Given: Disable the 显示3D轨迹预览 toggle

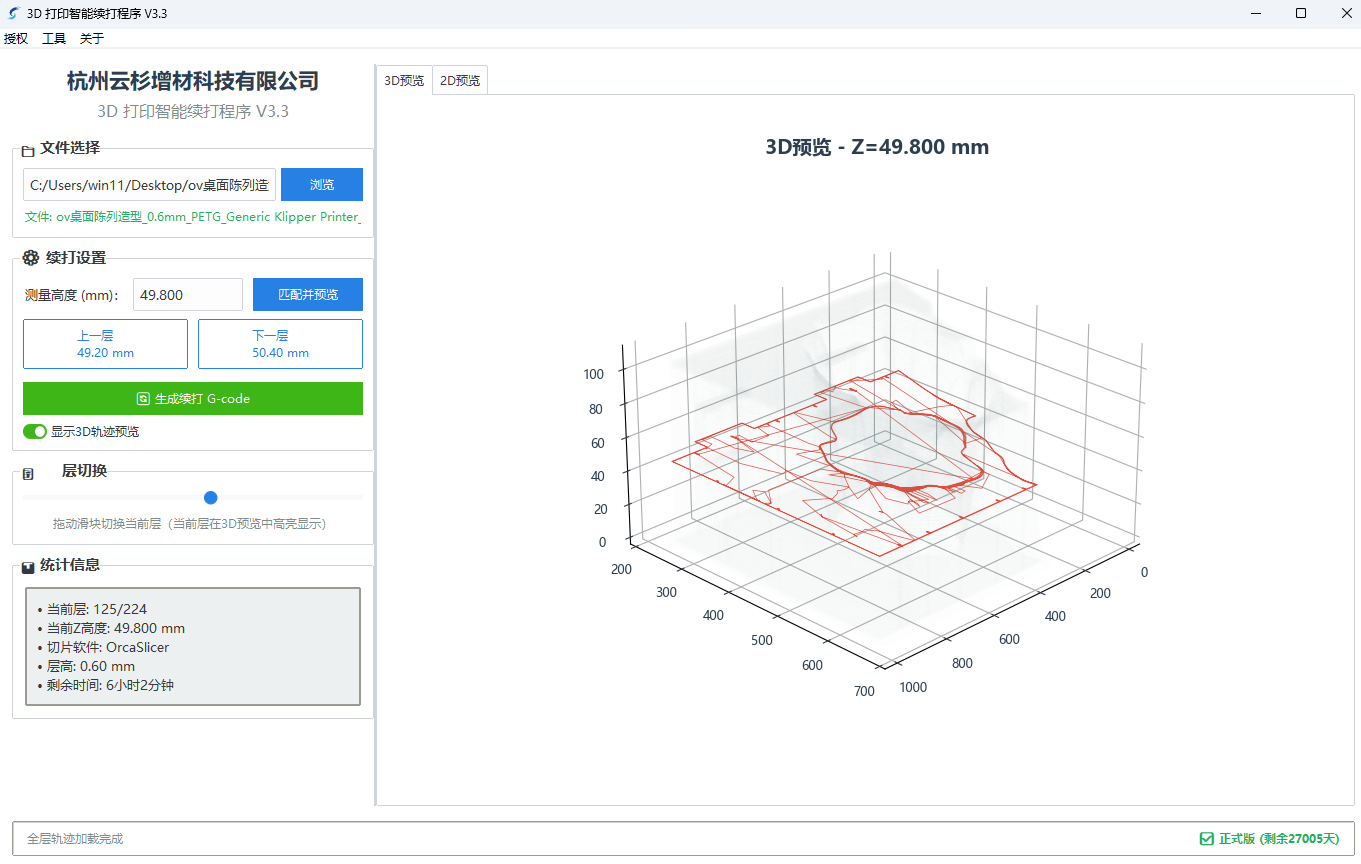Looking at the screenshot, I should [x=34, y=431].
